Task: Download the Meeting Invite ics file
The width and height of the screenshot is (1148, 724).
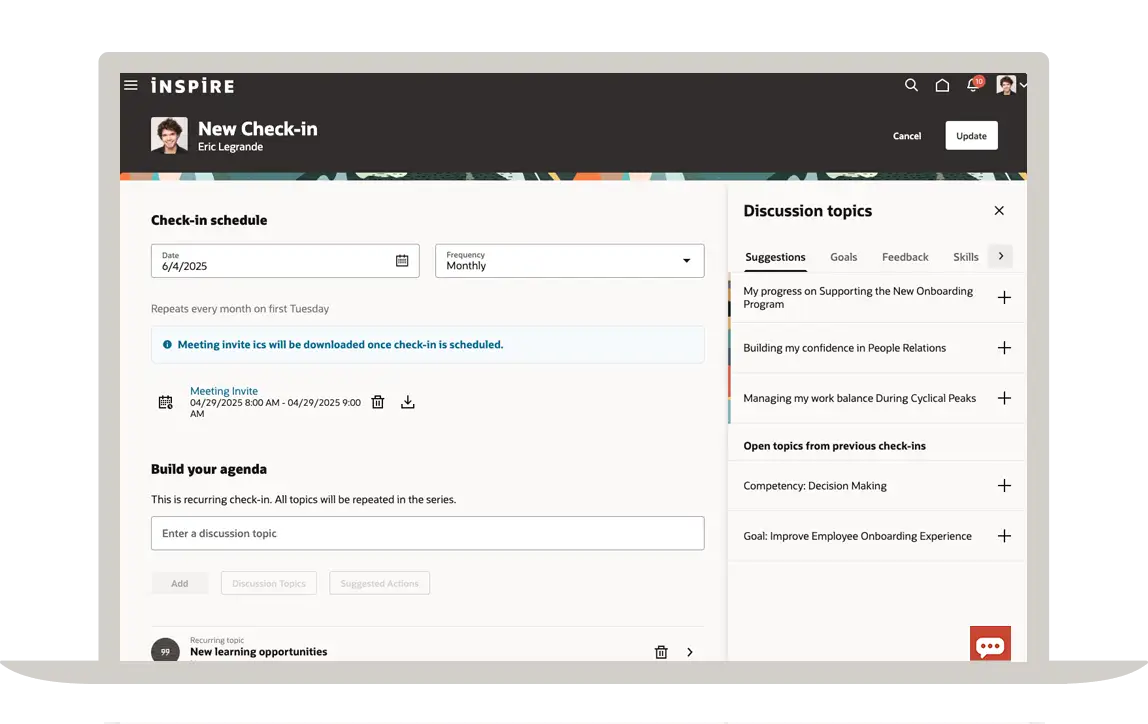Action: click(408, 402)
